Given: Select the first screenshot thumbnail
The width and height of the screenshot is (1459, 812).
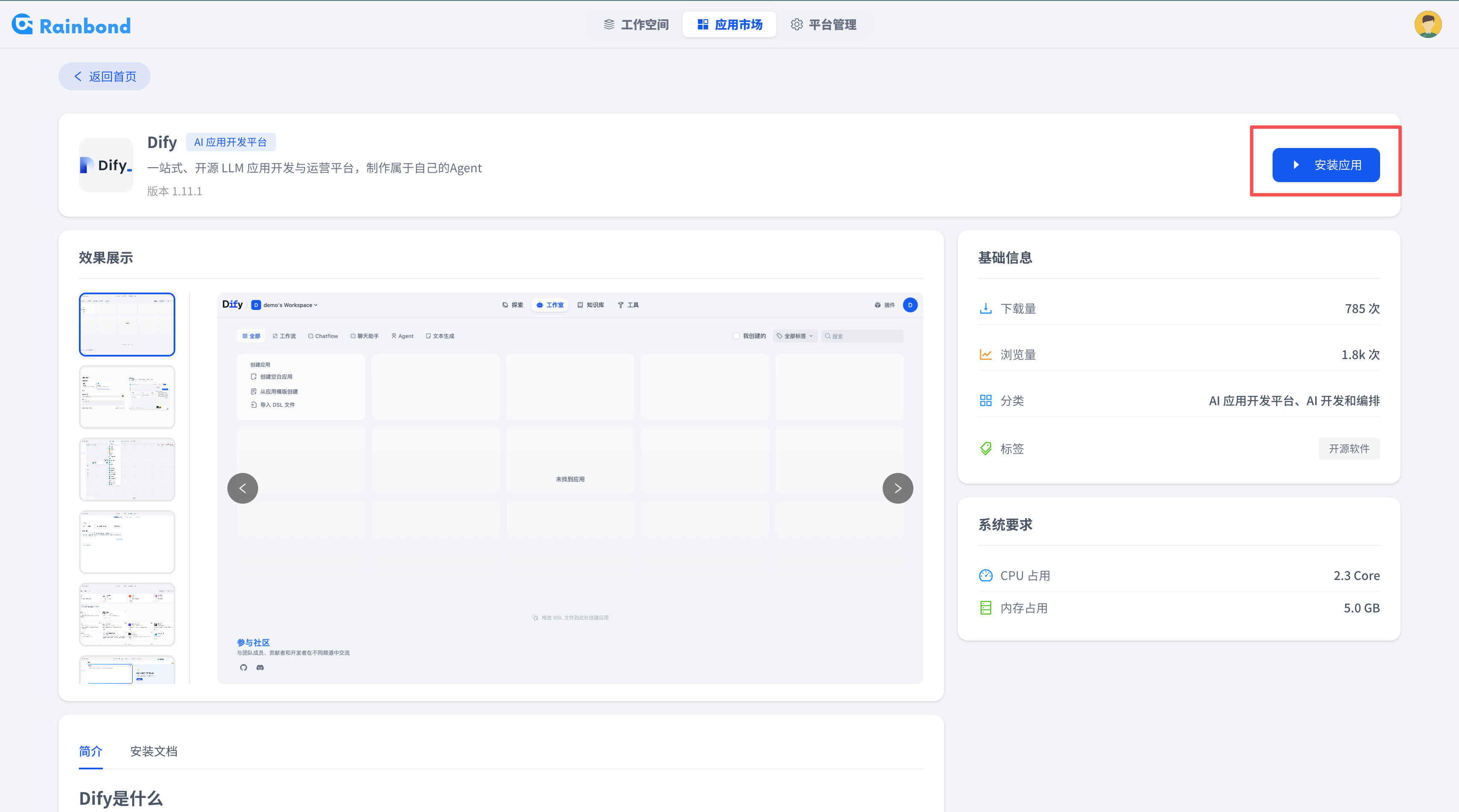Looking at the screenshot, I should pyautogui.click(x=127, y=325).
